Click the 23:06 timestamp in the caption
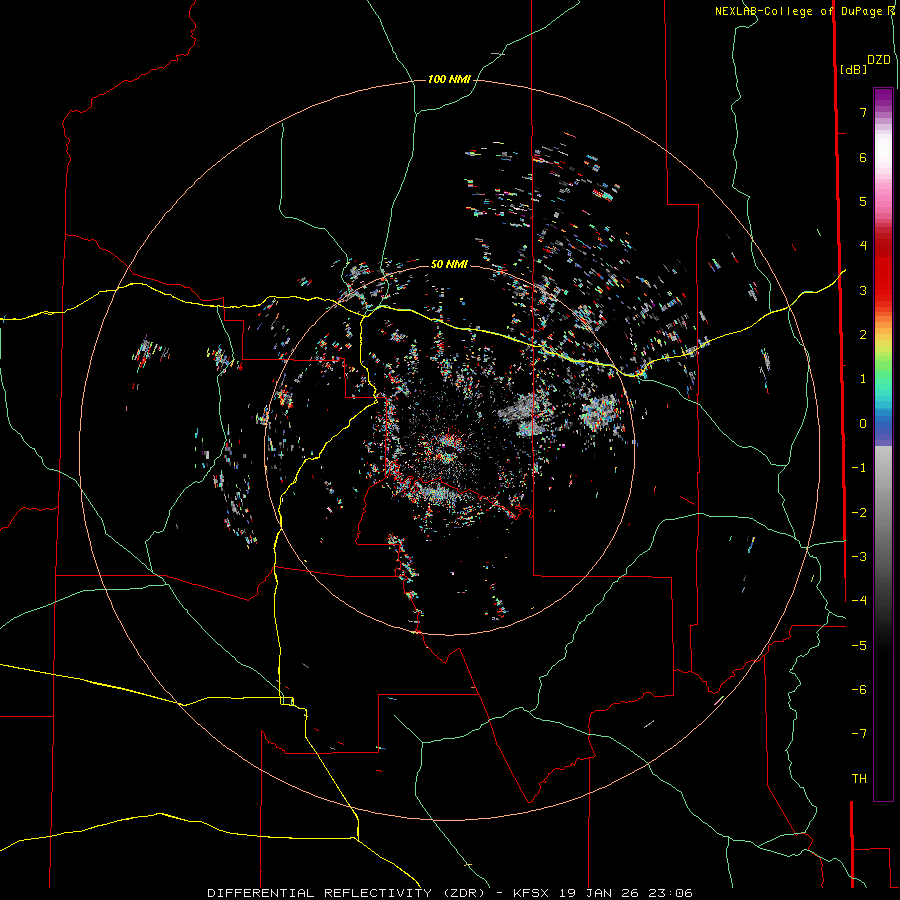900x900 pixels. click(x=670, y=893)
